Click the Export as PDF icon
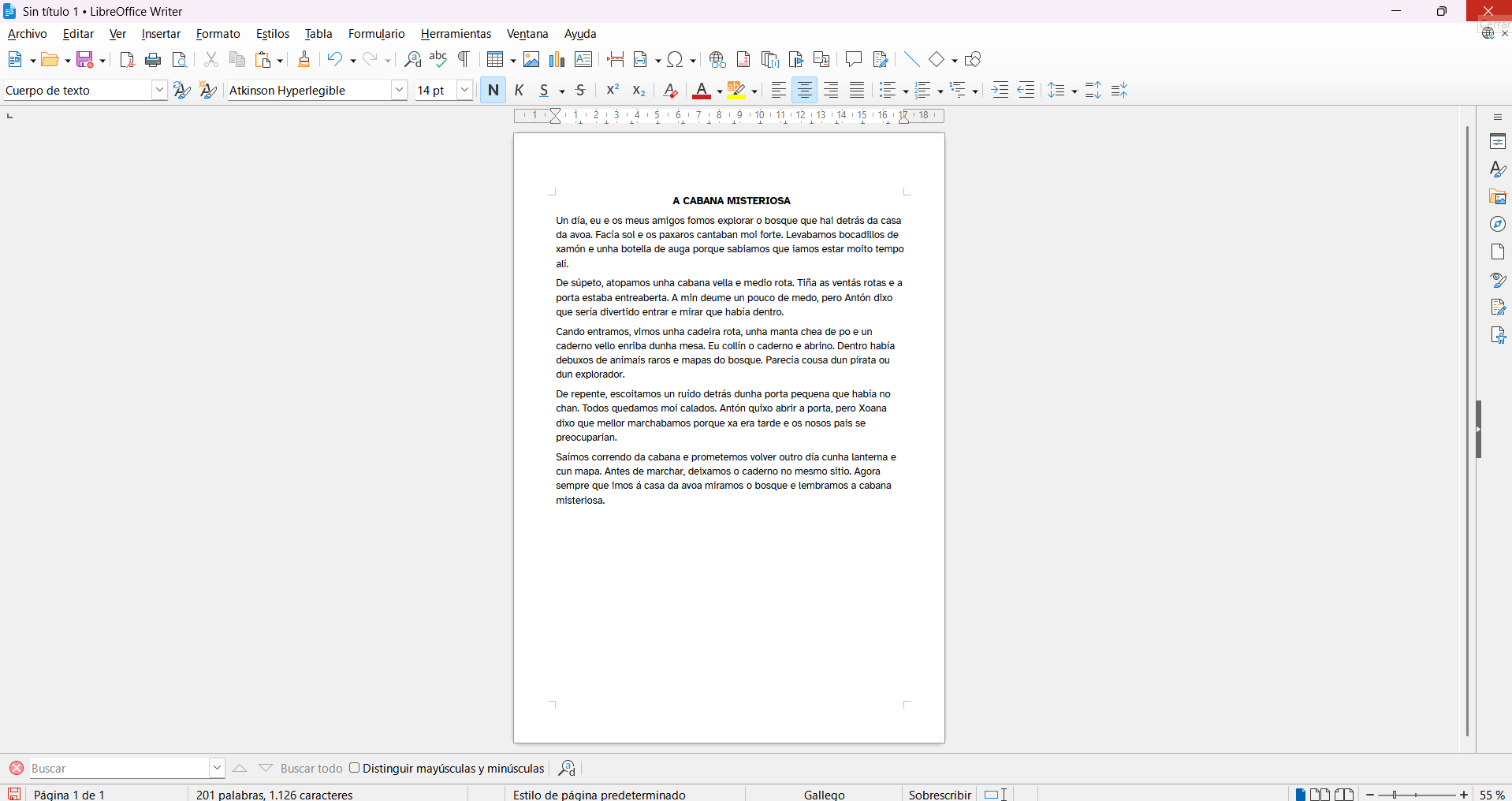Screen dimensions: 1512x801 pos(126,60)
